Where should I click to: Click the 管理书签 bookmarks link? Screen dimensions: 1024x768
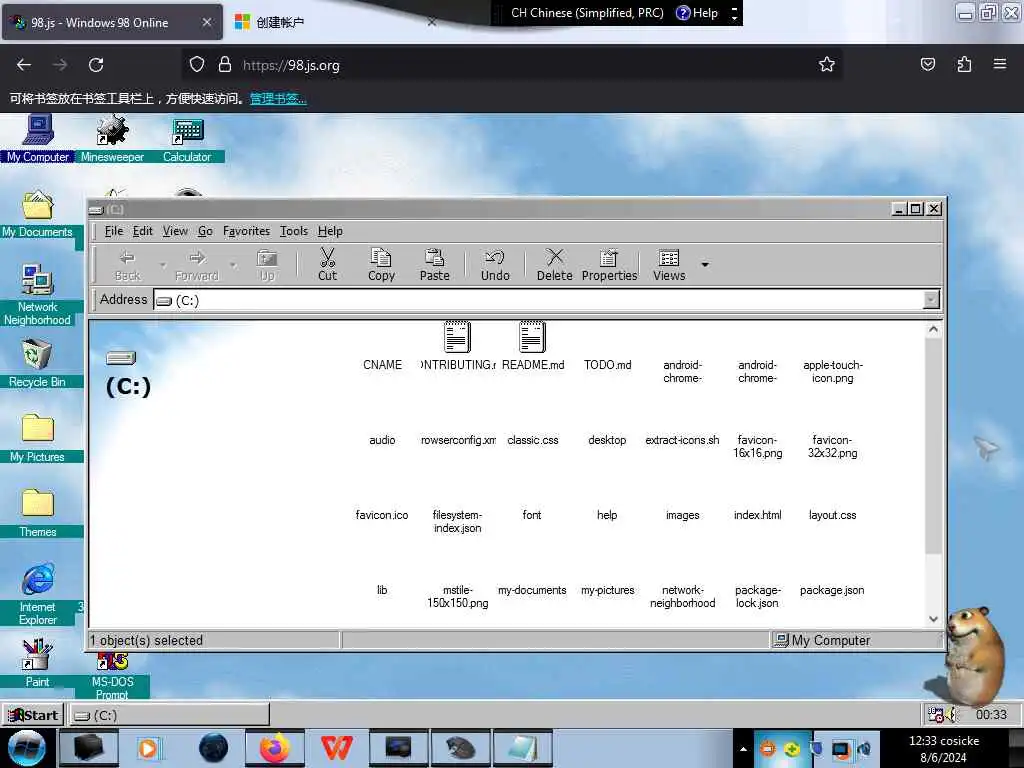(278, 99)
